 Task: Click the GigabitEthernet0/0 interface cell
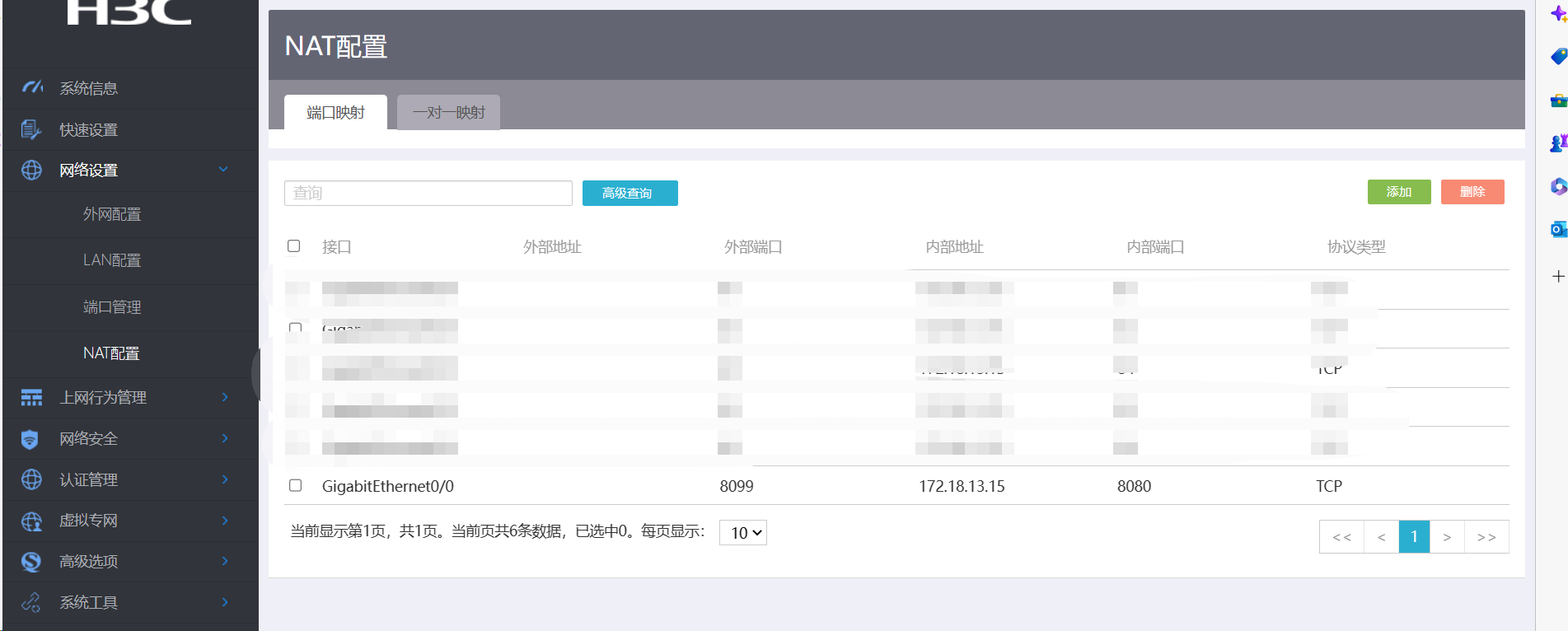(x=388, y=486)
